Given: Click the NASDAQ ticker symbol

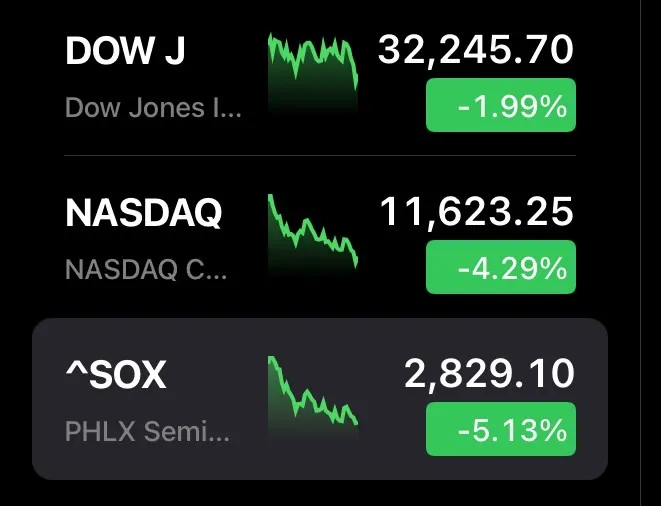Looking at the screenshot, I should tap(143, 213).
